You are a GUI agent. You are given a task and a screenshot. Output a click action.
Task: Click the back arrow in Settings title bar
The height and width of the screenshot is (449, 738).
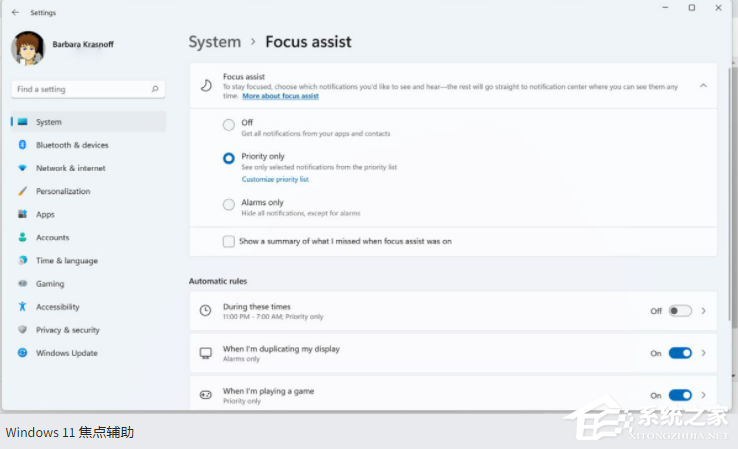tap(15, 13)
